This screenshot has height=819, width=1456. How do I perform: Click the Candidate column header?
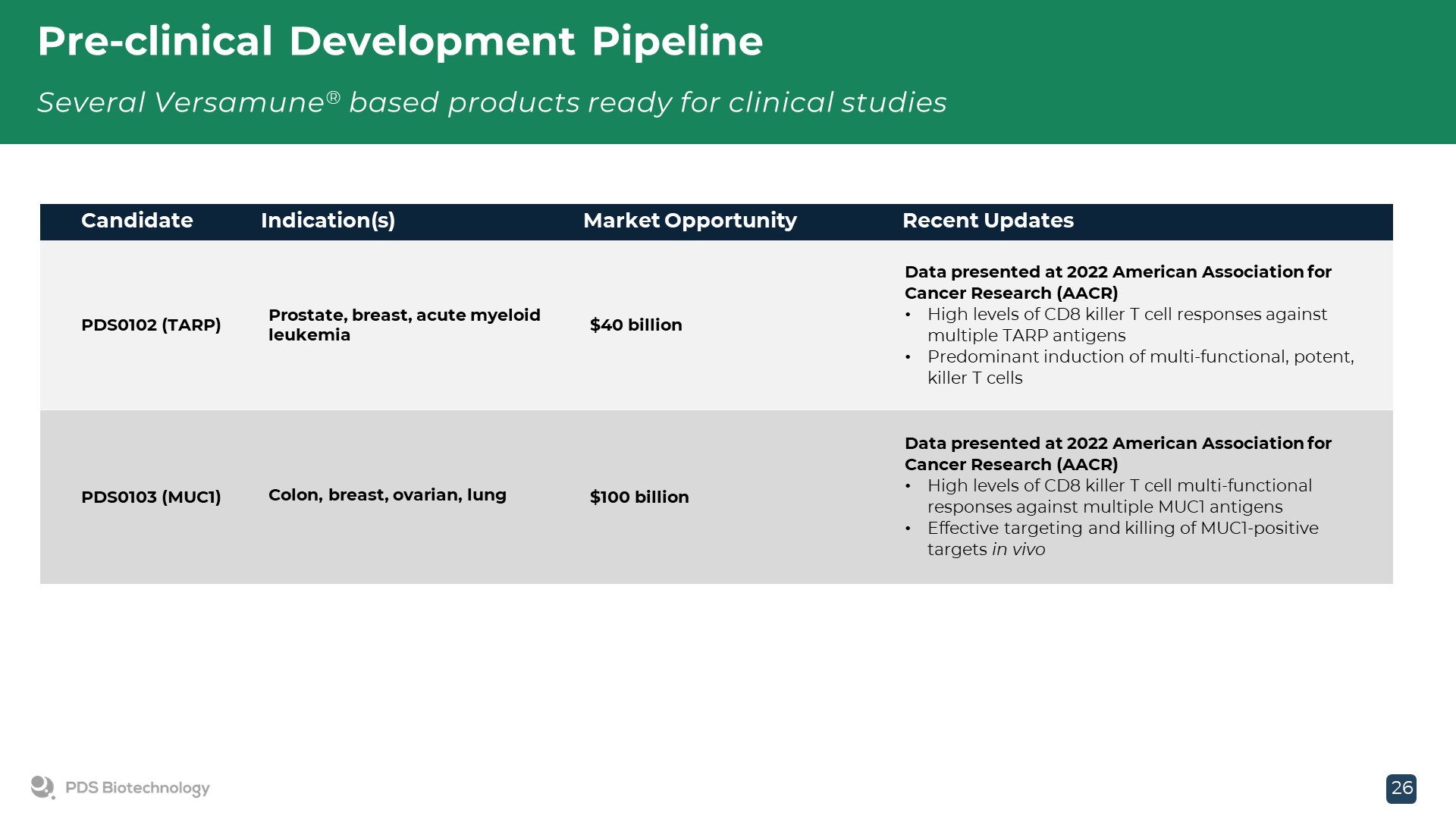(x=136, y=221)
